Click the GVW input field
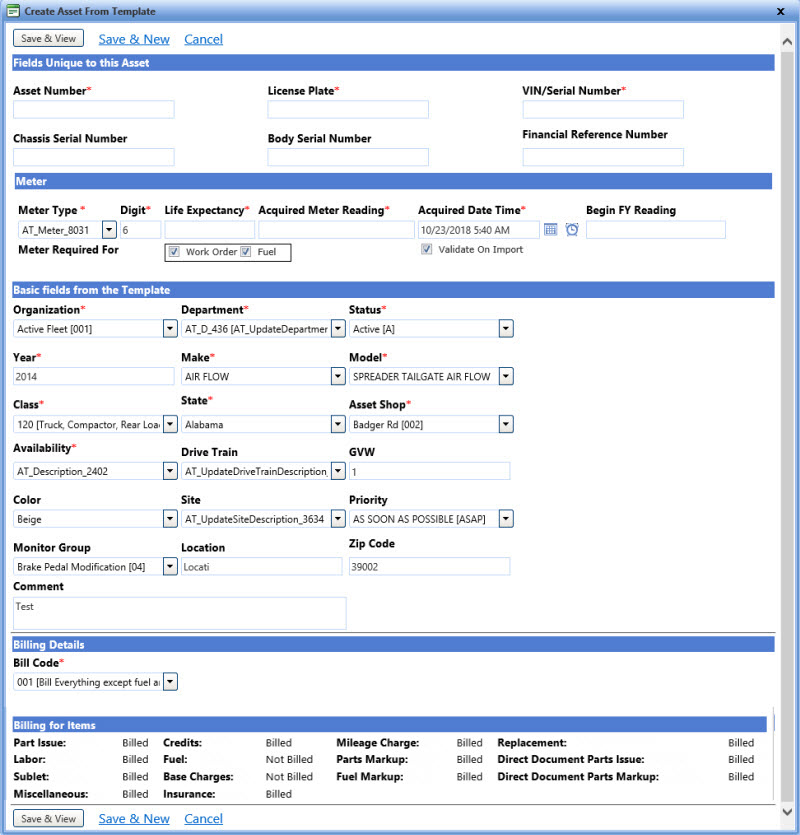Image resolution: width=800 pixels, height=835 pixels. click(430, 471)
